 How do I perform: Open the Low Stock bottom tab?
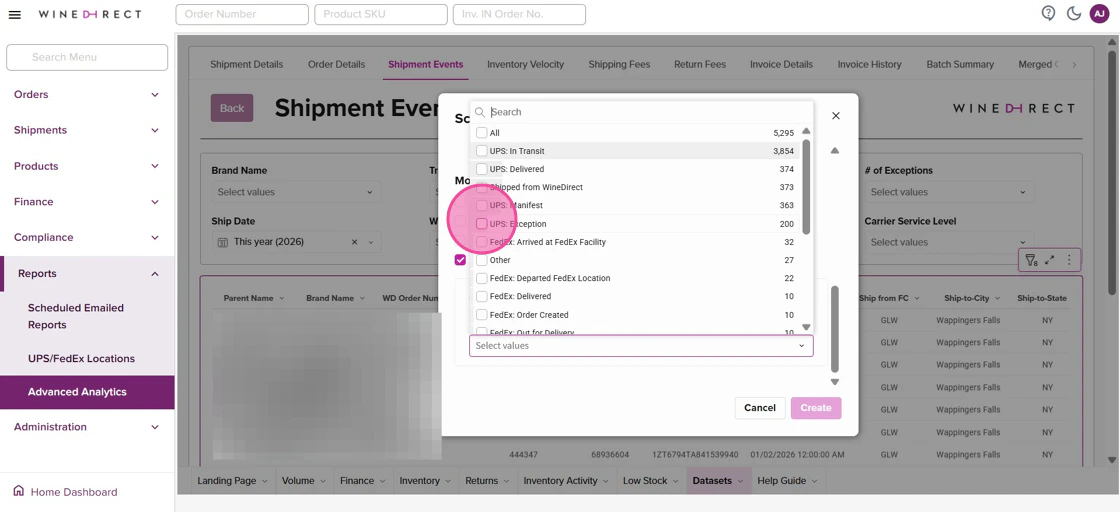coord(649,481)
